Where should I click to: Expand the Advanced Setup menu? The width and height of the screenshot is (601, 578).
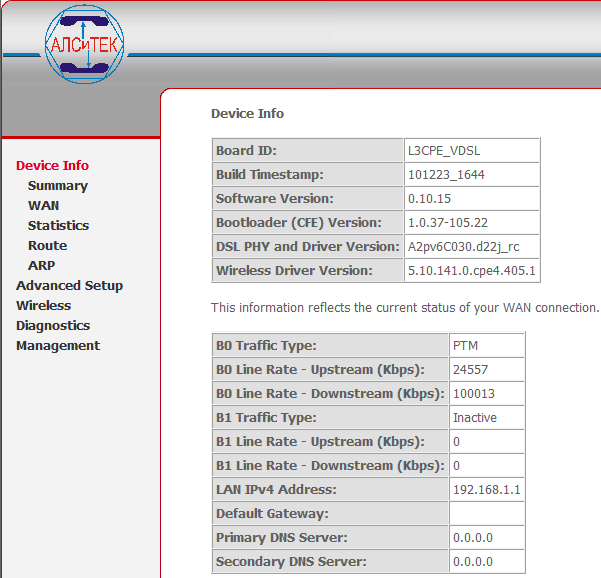tap(69, 286)
